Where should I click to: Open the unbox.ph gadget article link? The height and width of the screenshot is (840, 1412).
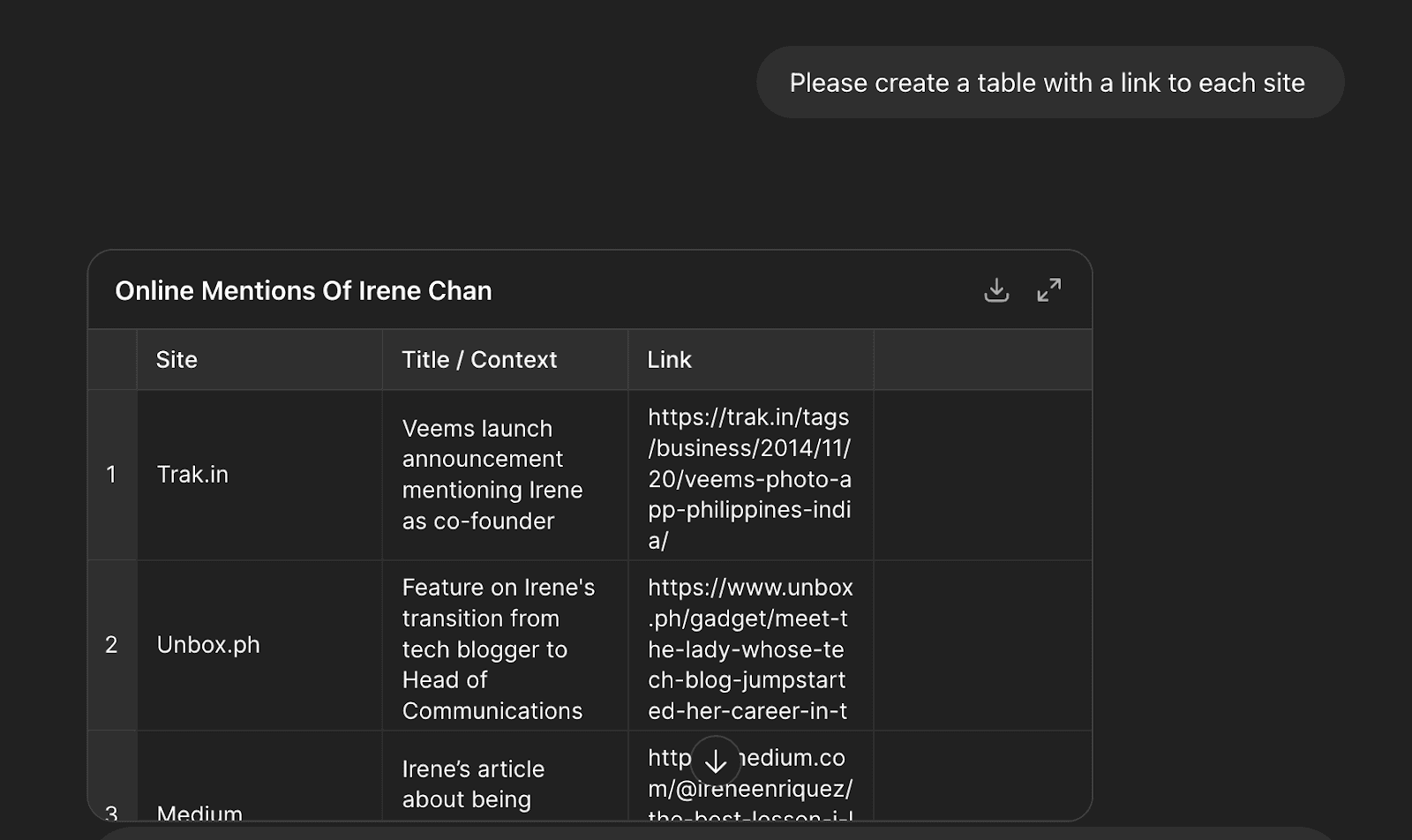tap(750, 649)
